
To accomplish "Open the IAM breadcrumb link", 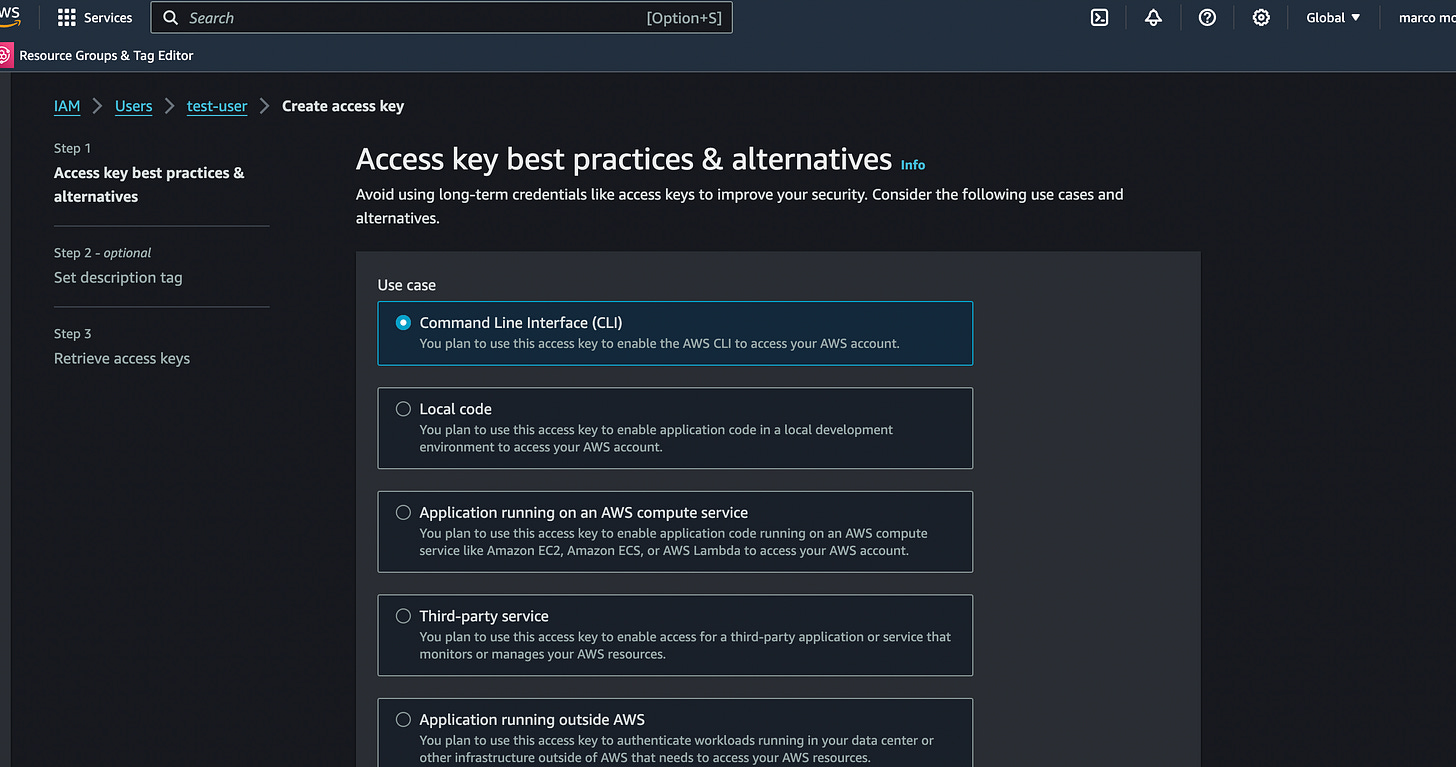I will [67, 106].
